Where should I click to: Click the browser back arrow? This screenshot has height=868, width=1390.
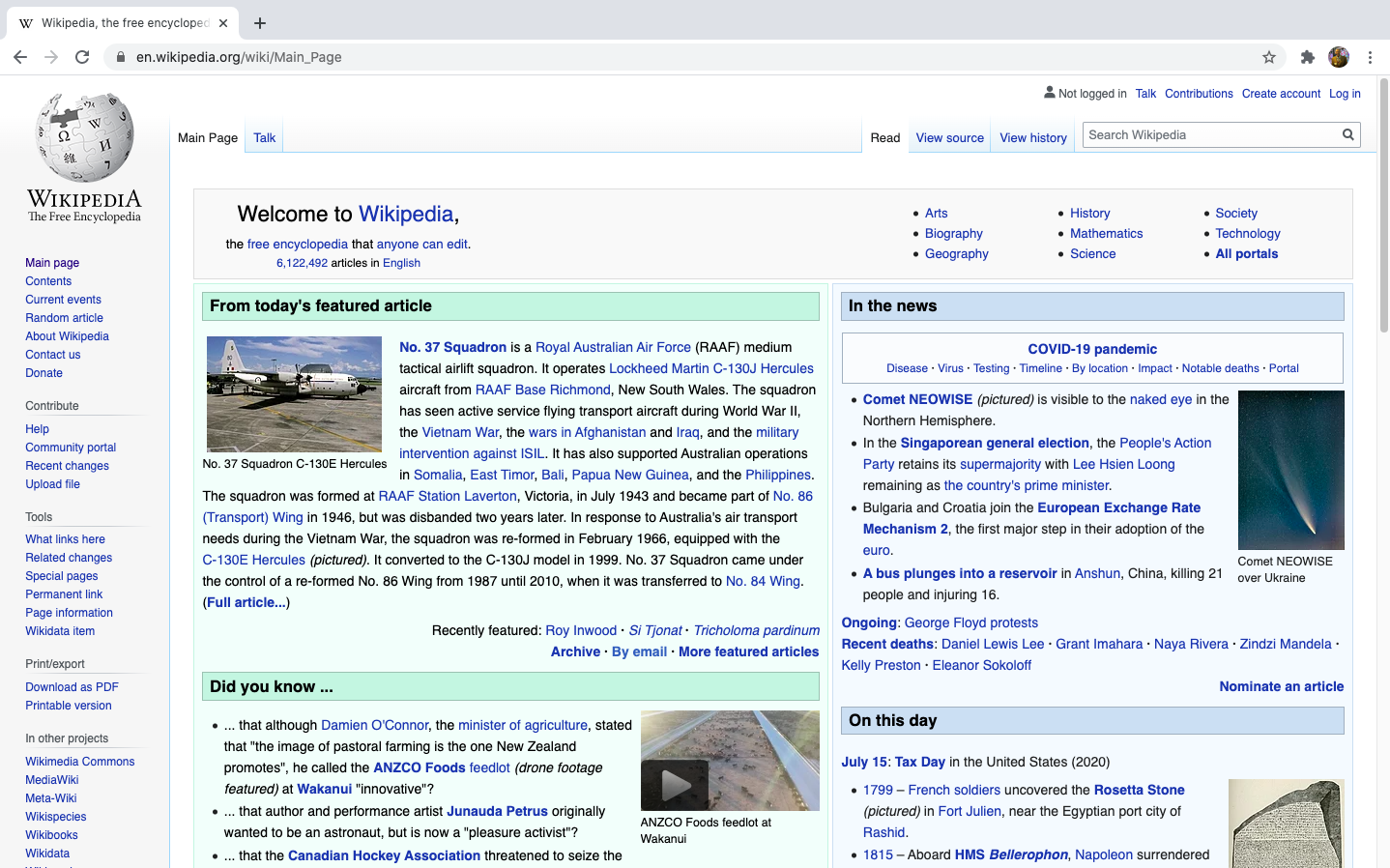(20, 57)
